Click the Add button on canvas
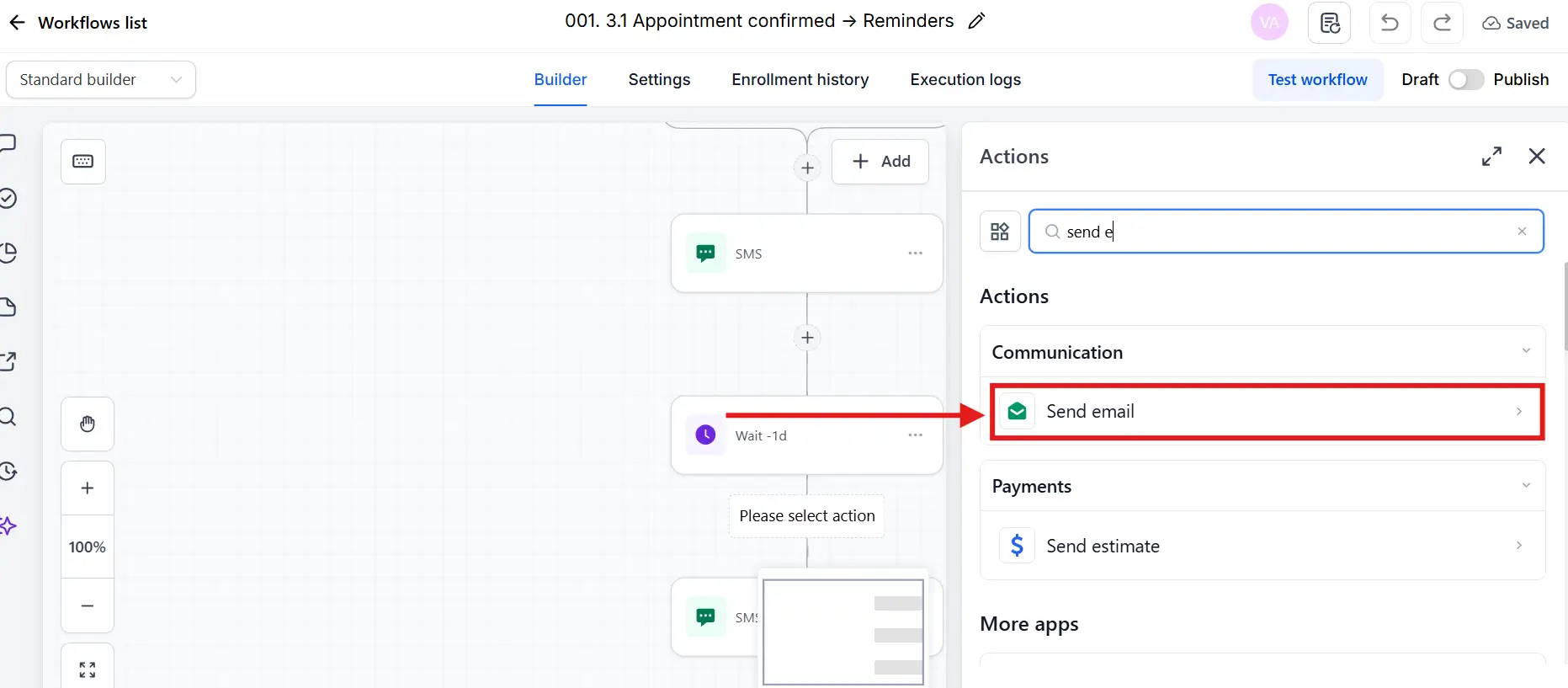The height and width of the screenshot is (688, 1568). [x=880, y=161]
